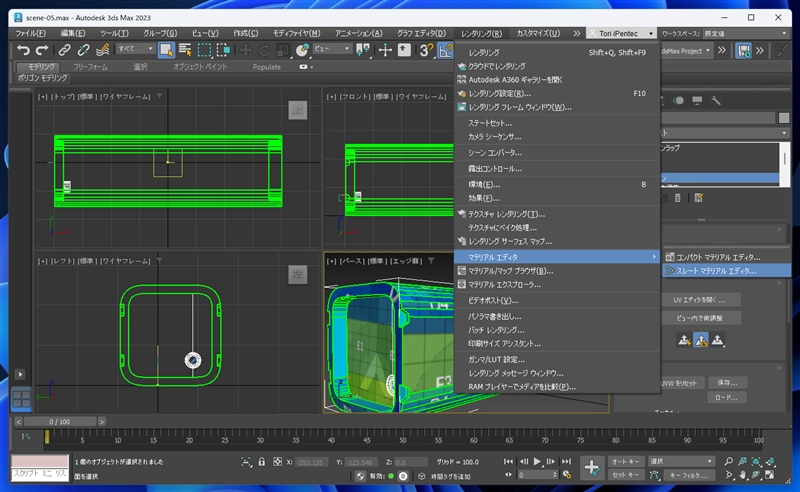Open the selection filter すべて dropdown
800x492 pixels.
coord(133,49)
